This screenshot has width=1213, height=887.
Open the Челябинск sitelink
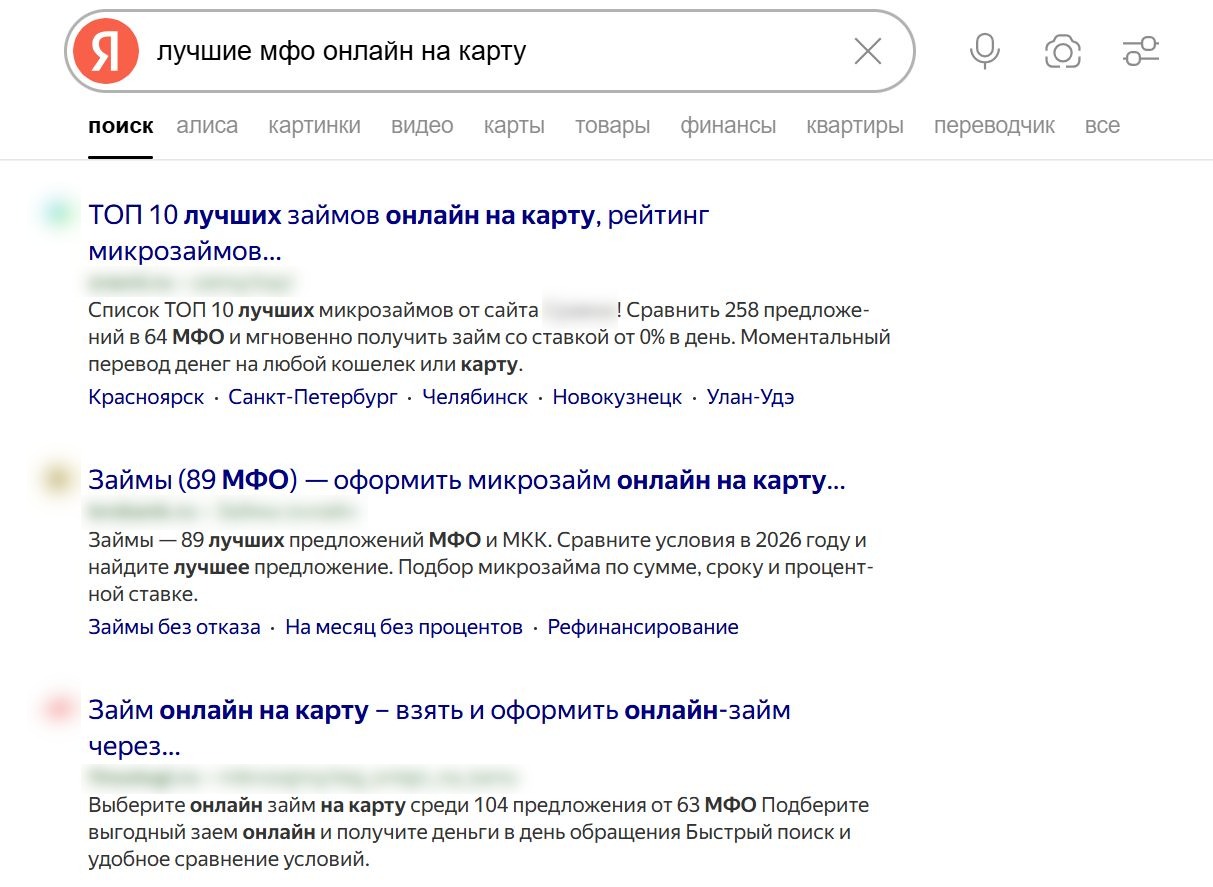(x=475, y=397)
